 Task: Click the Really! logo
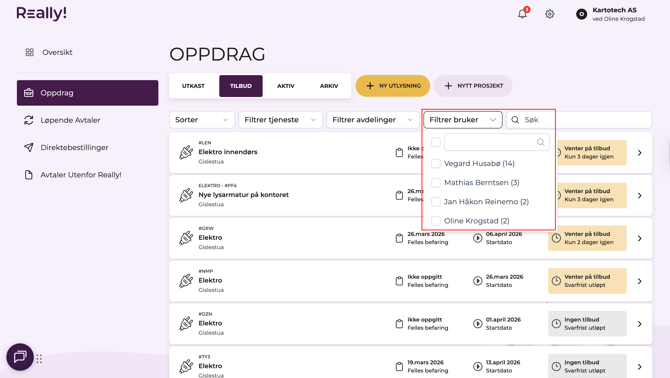point(41,14)
